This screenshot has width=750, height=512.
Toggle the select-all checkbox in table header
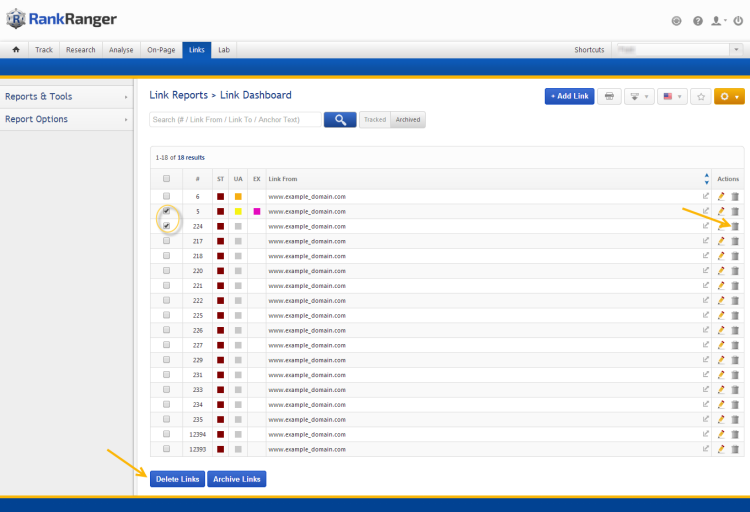(166, 178)
